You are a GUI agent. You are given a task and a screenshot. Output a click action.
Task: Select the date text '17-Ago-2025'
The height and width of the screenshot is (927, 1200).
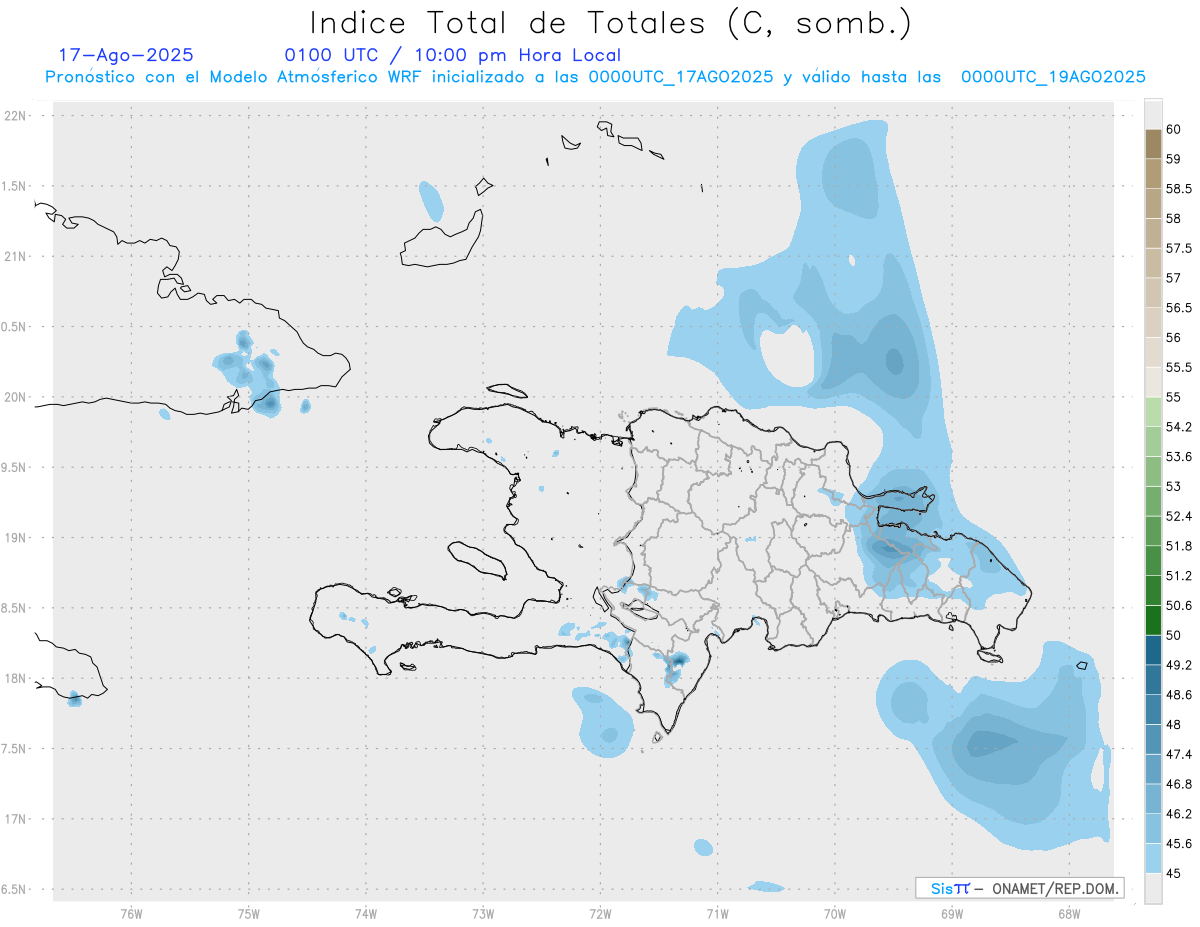point(126,55)
